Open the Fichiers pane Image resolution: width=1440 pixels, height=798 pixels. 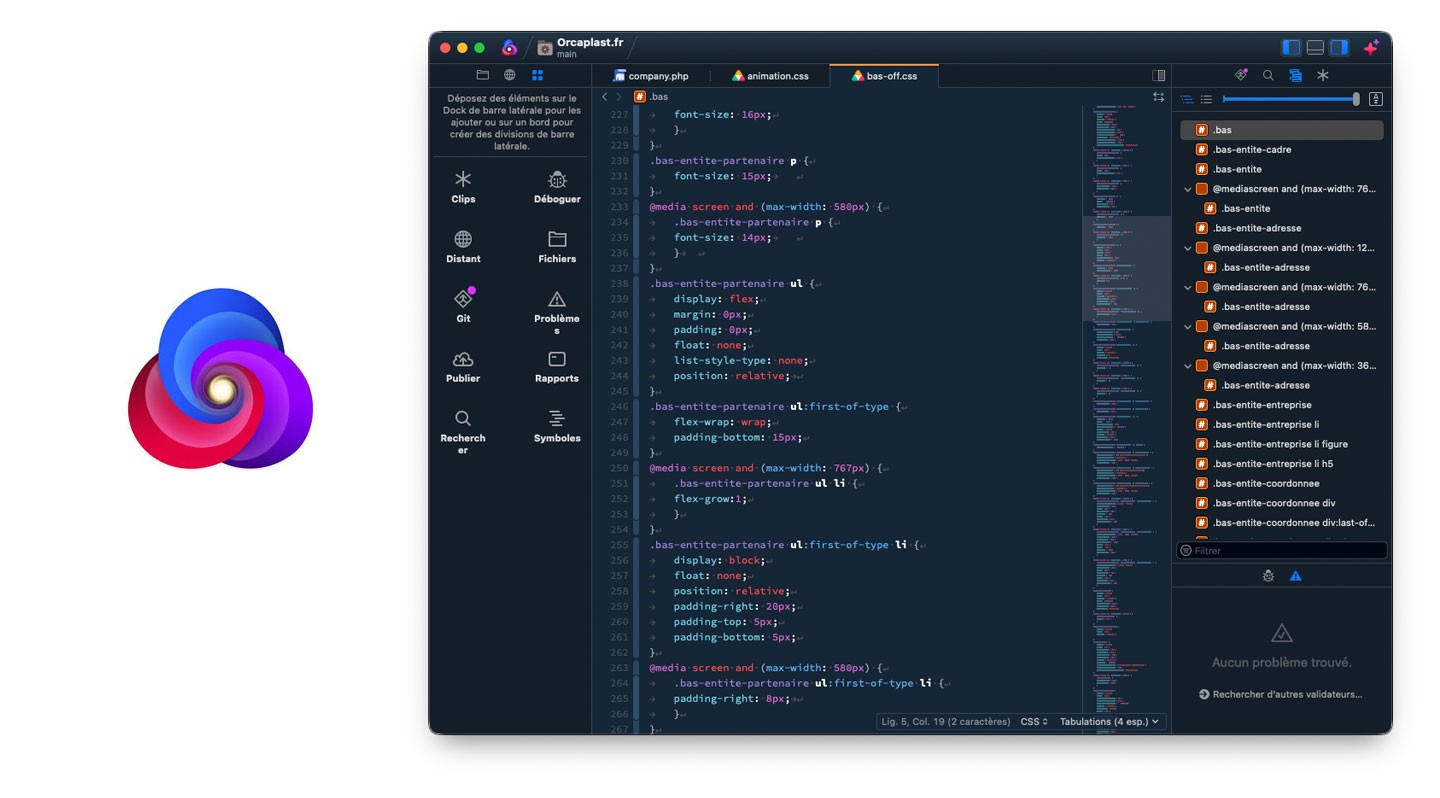pyautogui.click(x=556, y=246)
